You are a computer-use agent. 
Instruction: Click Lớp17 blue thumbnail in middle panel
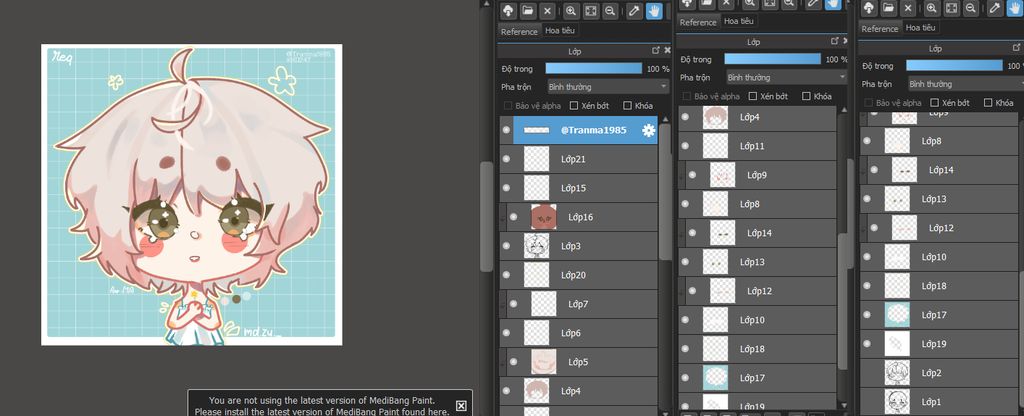(x=715, y=377)
